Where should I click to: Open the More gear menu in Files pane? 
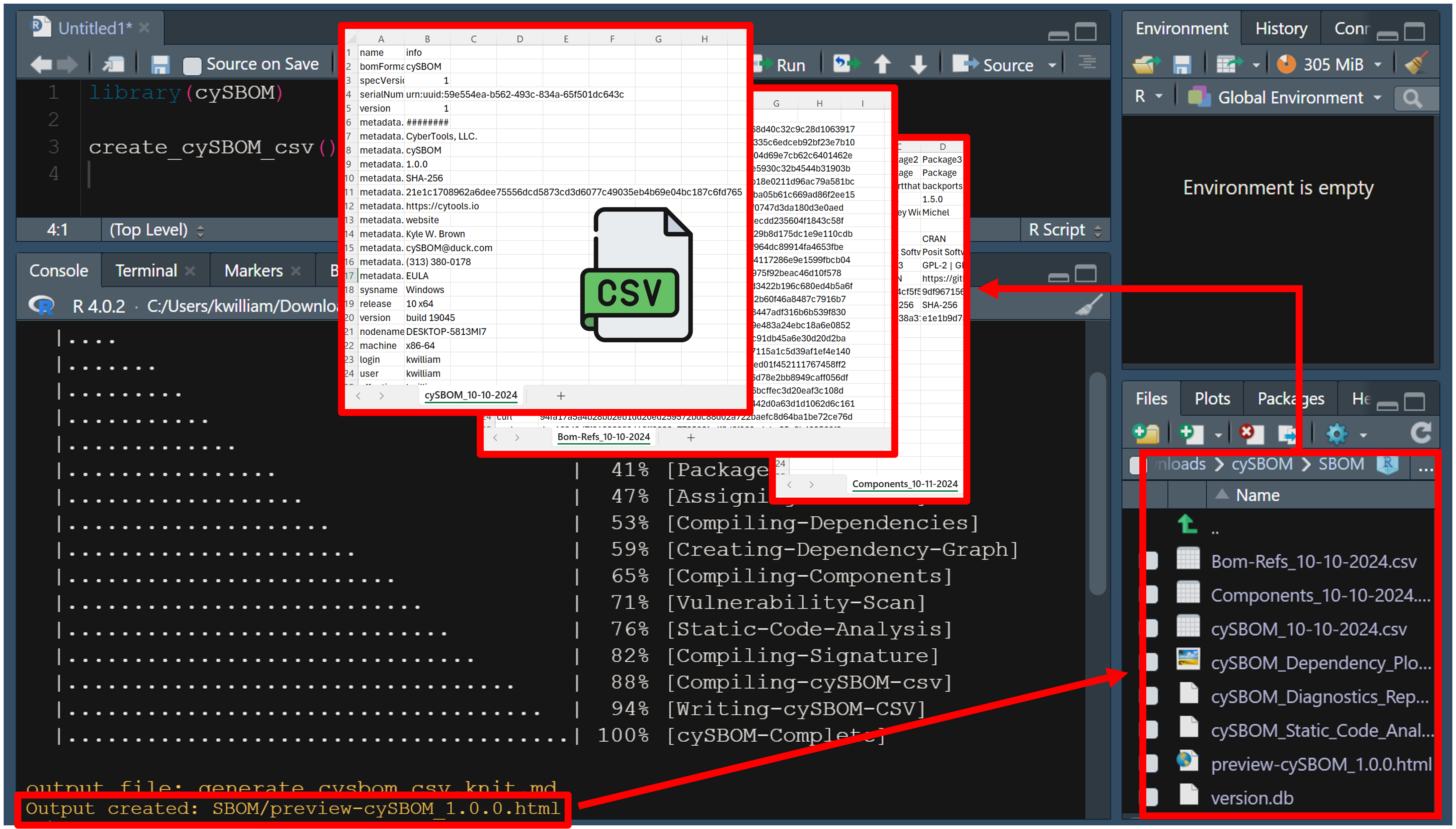[x=1345, y=435]
